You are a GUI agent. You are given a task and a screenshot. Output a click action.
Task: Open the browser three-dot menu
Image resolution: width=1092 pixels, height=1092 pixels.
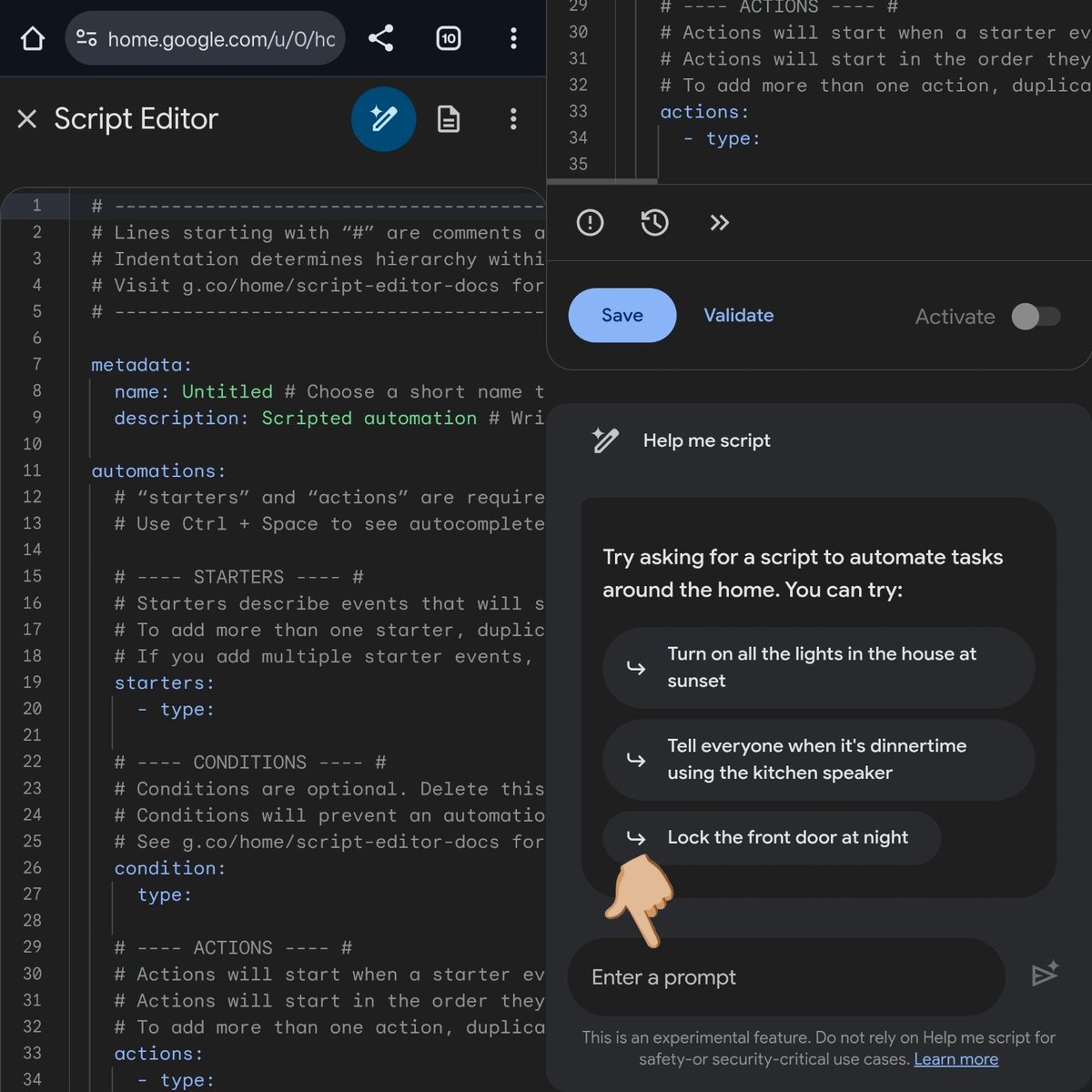pyautogui.click(x=513, y=38)
